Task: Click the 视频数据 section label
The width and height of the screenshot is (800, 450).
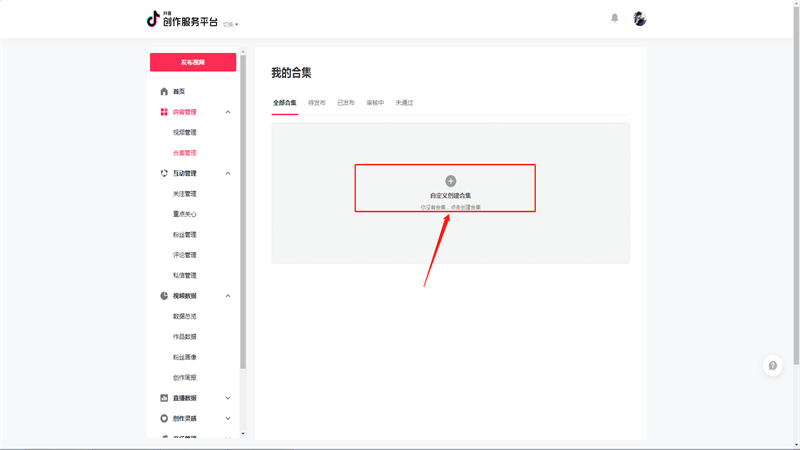Action: coord(185,296)
